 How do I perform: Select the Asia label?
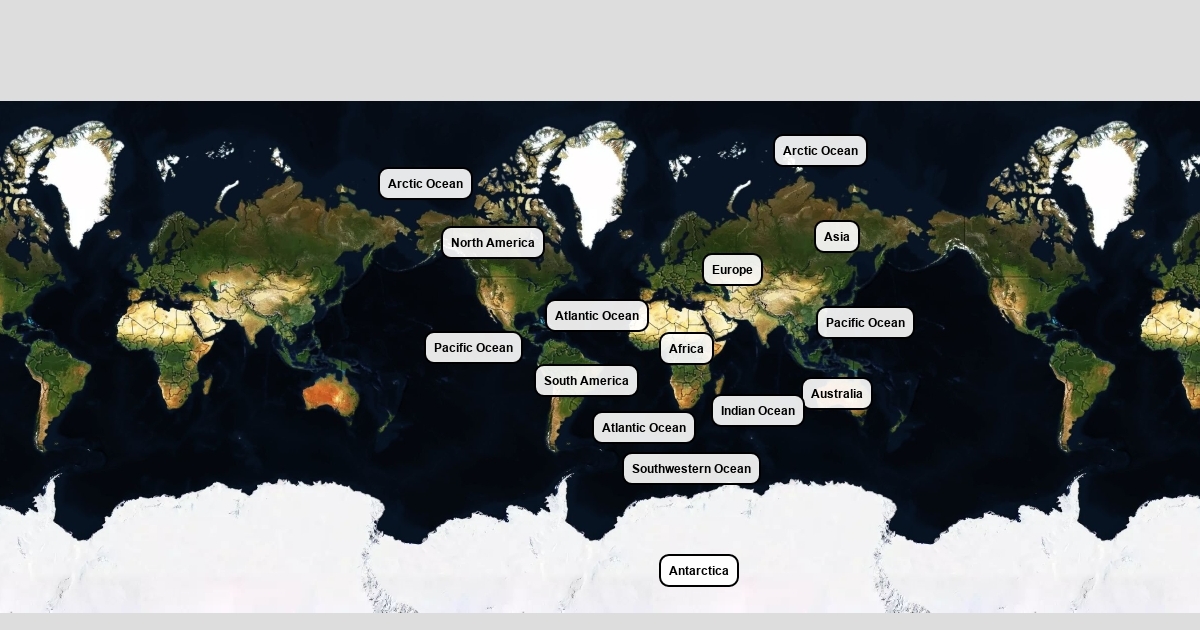pyautogui.click(x=836, y=237)
